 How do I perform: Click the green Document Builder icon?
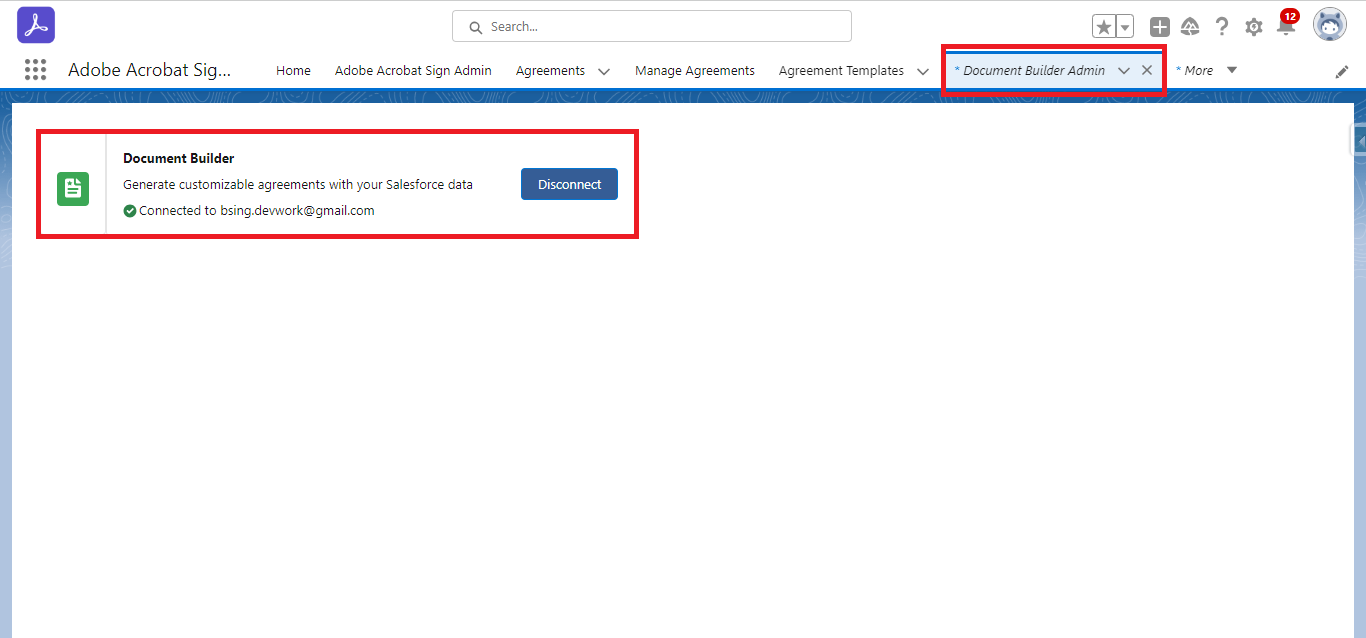pos(73,189)
